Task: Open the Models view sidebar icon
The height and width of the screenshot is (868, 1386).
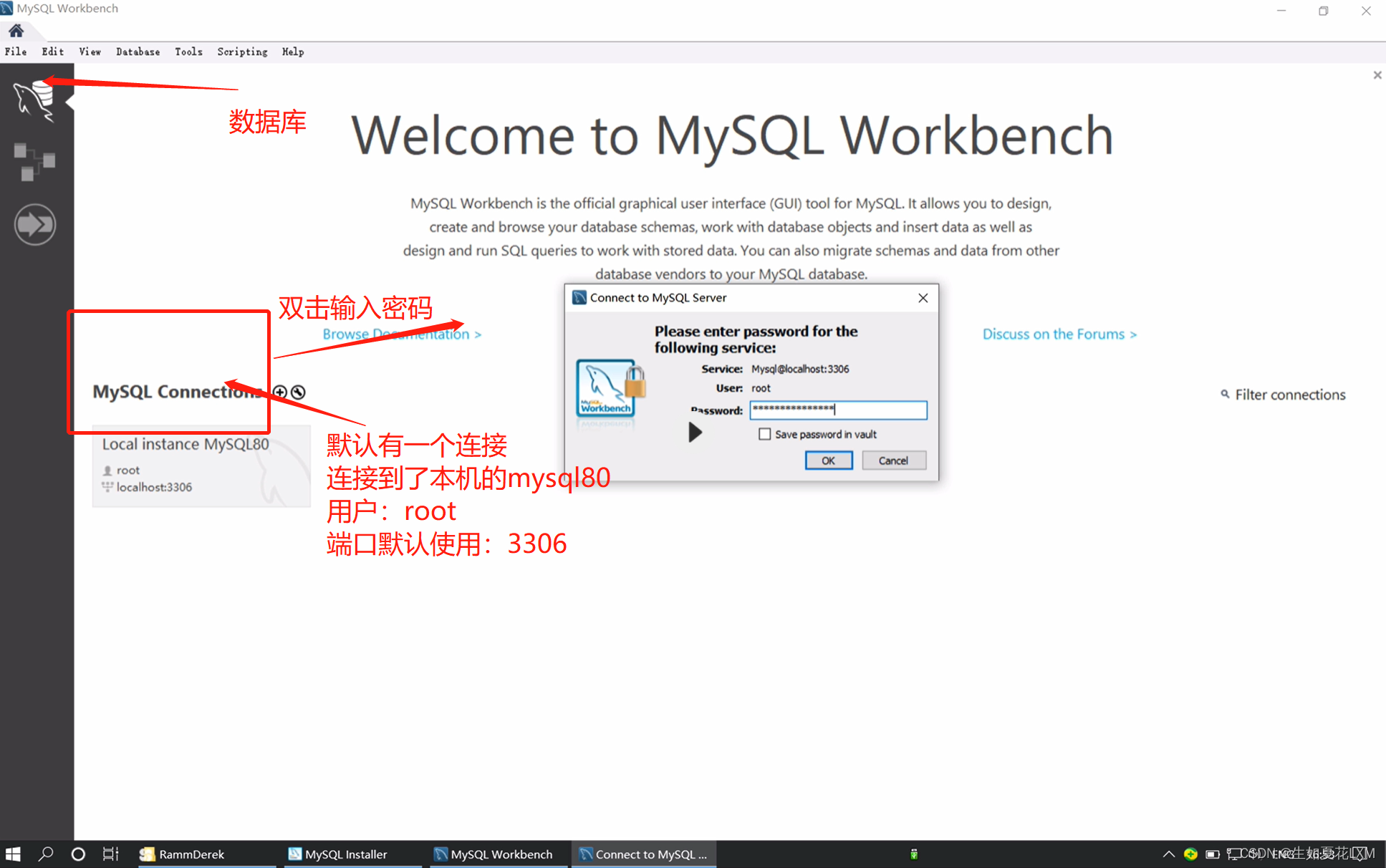Action: [x=34, y=162]
